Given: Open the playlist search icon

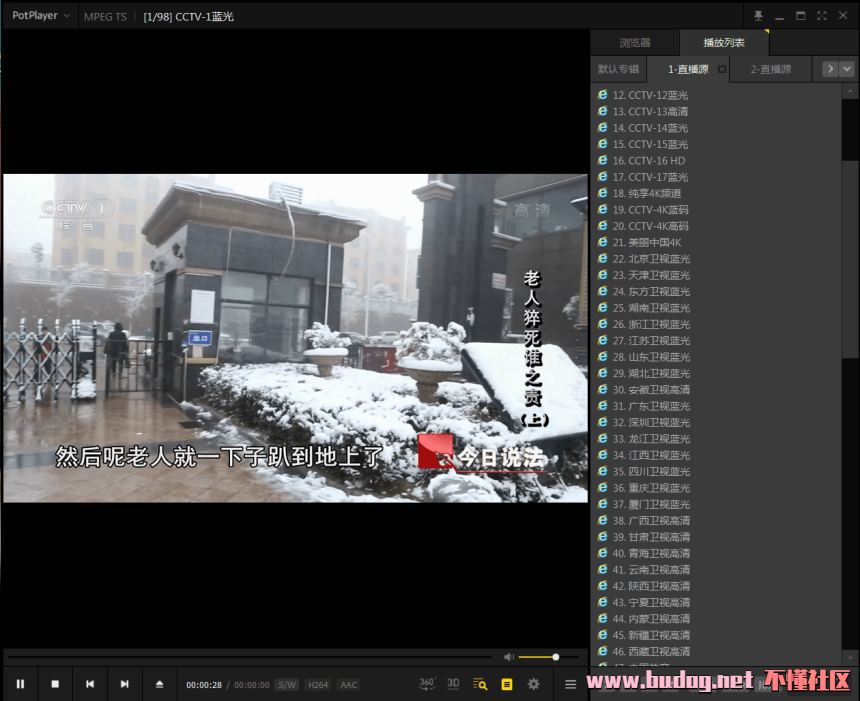Looking at the screenshot, I should [480, 684].
